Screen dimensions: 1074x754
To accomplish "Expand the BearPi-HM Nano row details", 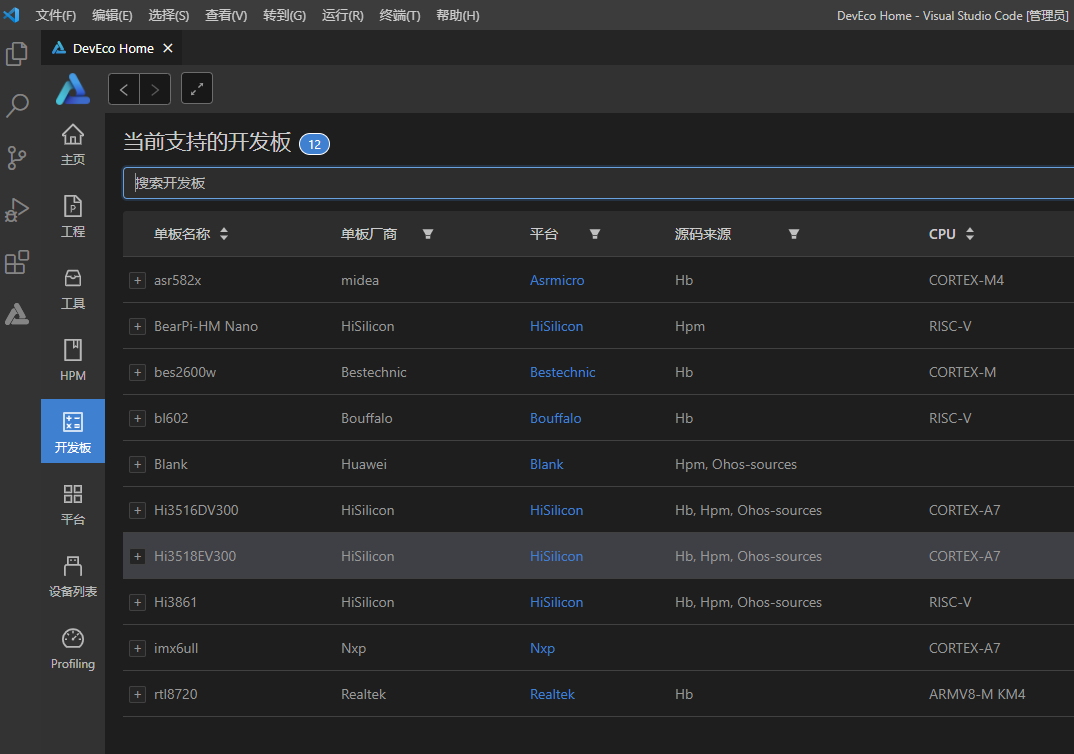I will click(x=138, y=327).
